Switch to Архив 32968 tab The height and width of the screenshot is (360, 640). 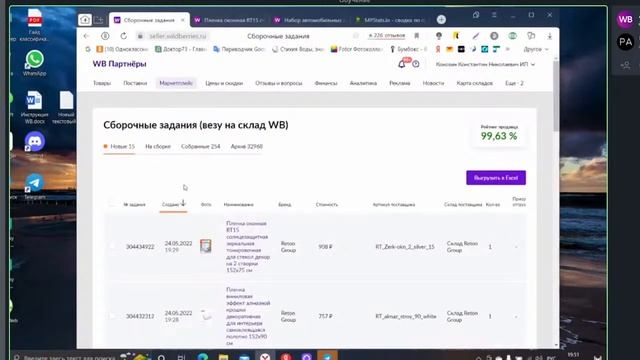247,146
